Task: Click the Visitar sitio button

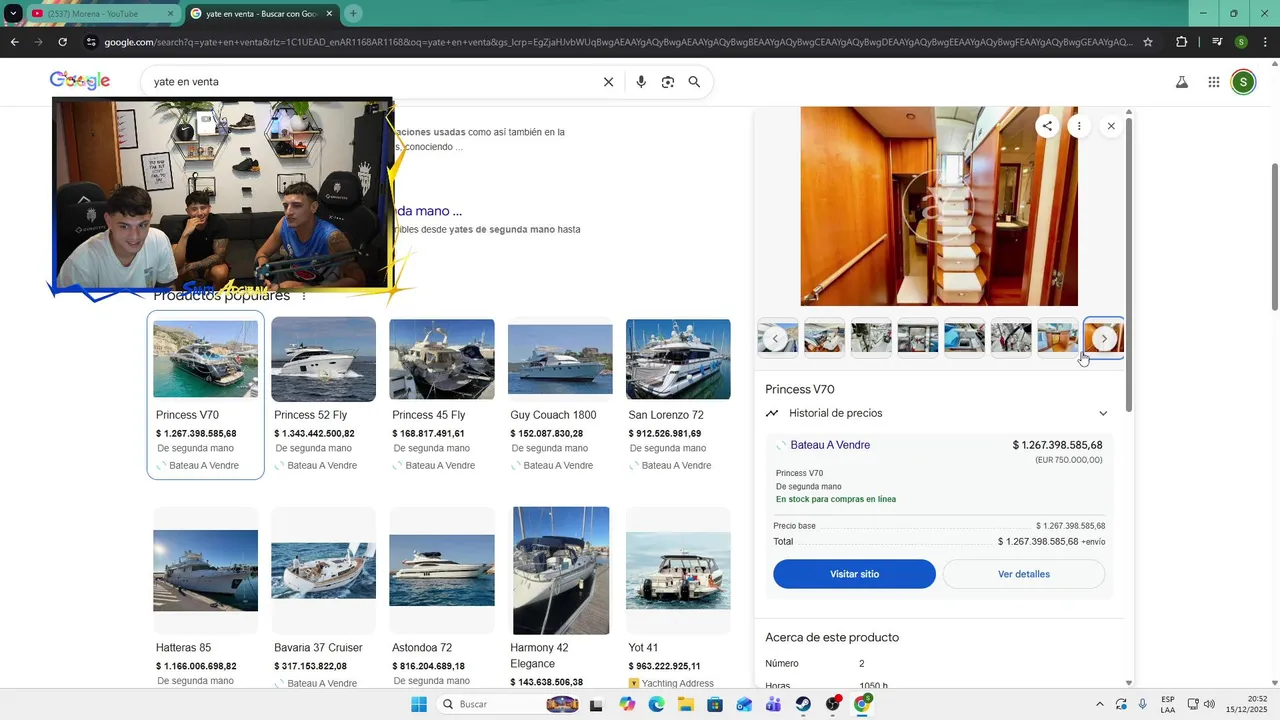Action: (x=854, y=574)
